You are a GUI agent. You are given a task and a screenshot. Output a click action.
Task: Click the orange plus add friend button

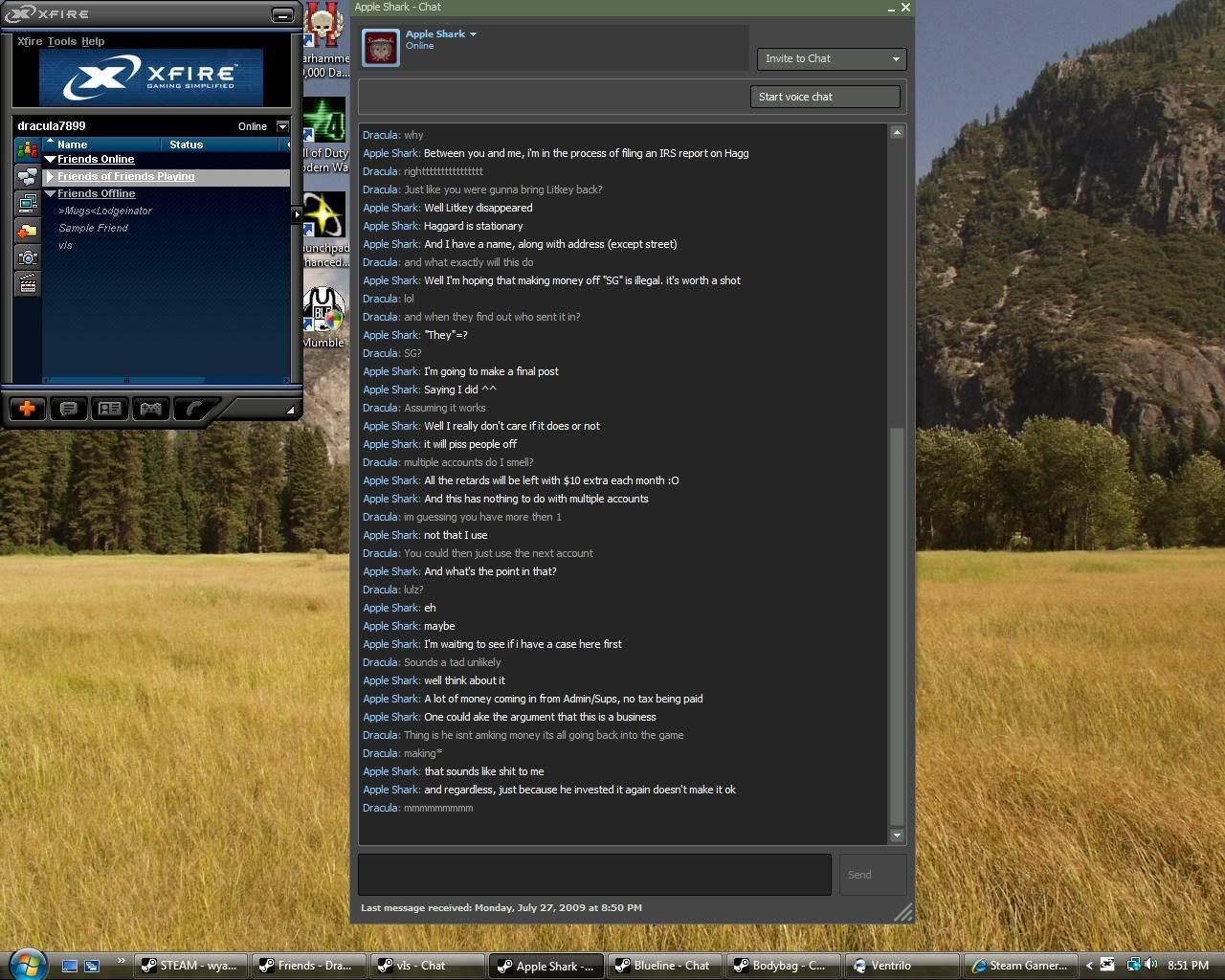click(27, 409)
